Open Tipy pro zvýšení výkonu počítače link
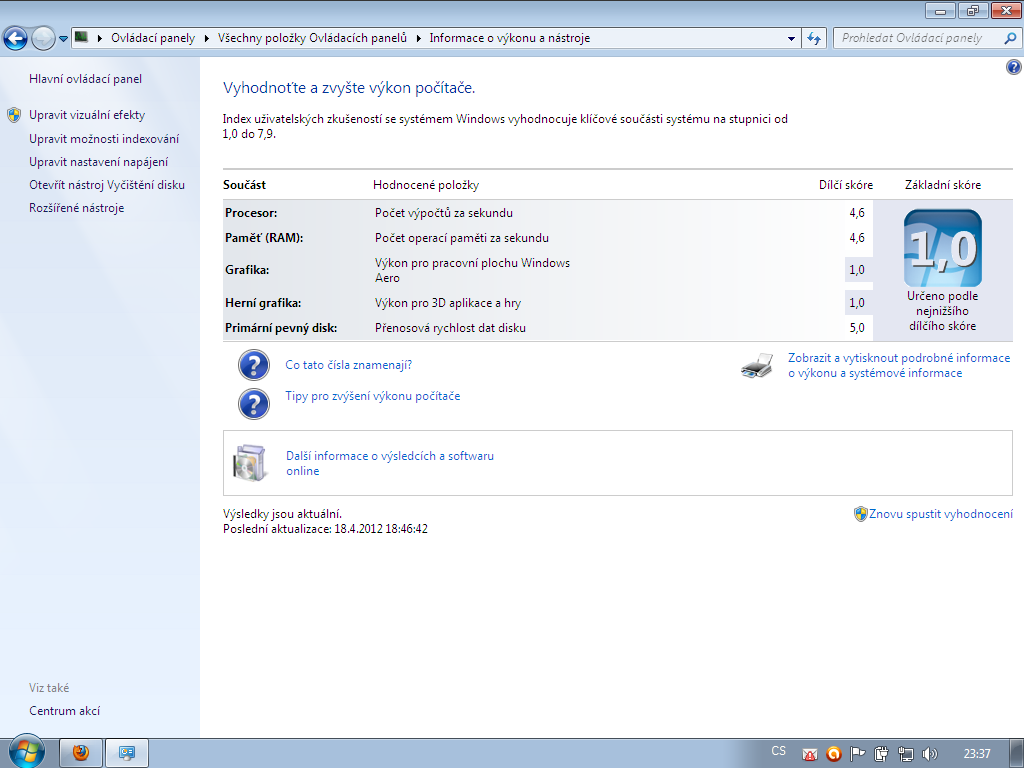The image size is (1024, 768). tap(373, 396)
